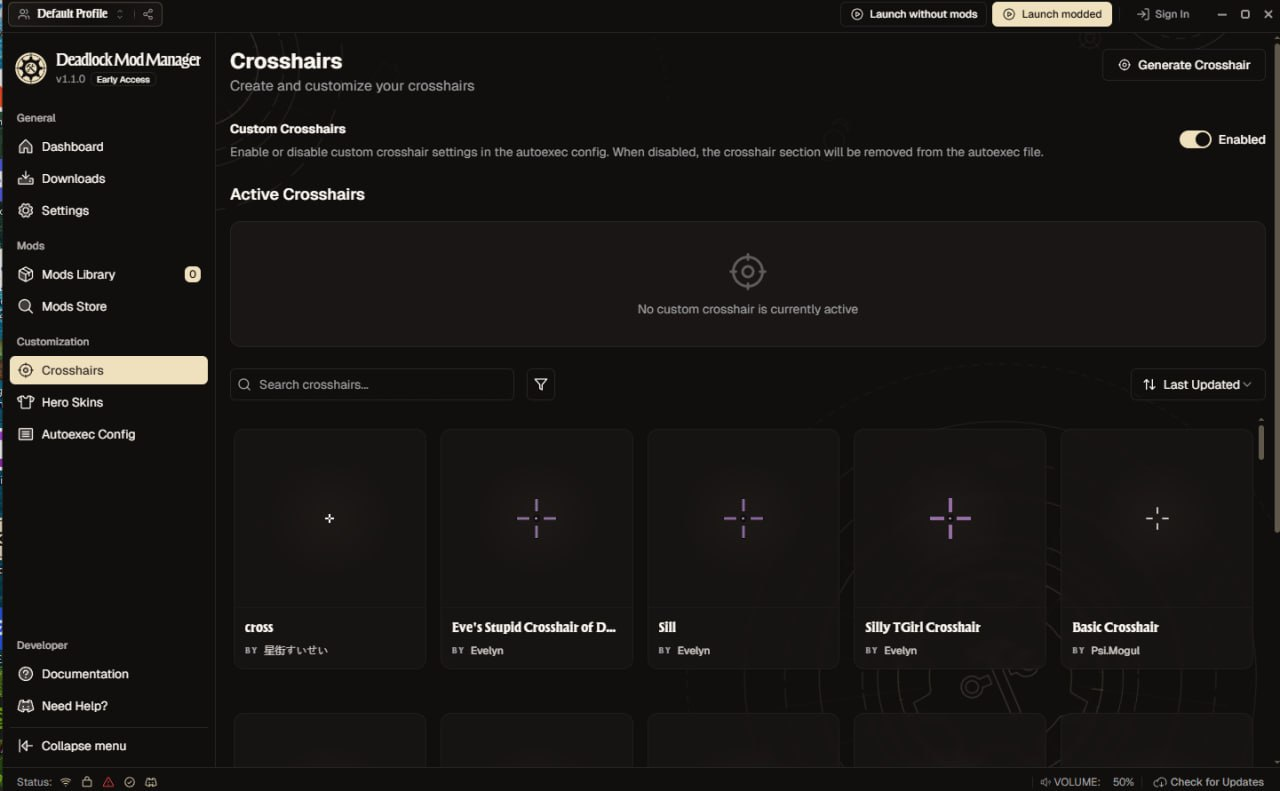
Task: Toggle the Custom Crosshairs Enabled switch
Action: (1195, 140)
